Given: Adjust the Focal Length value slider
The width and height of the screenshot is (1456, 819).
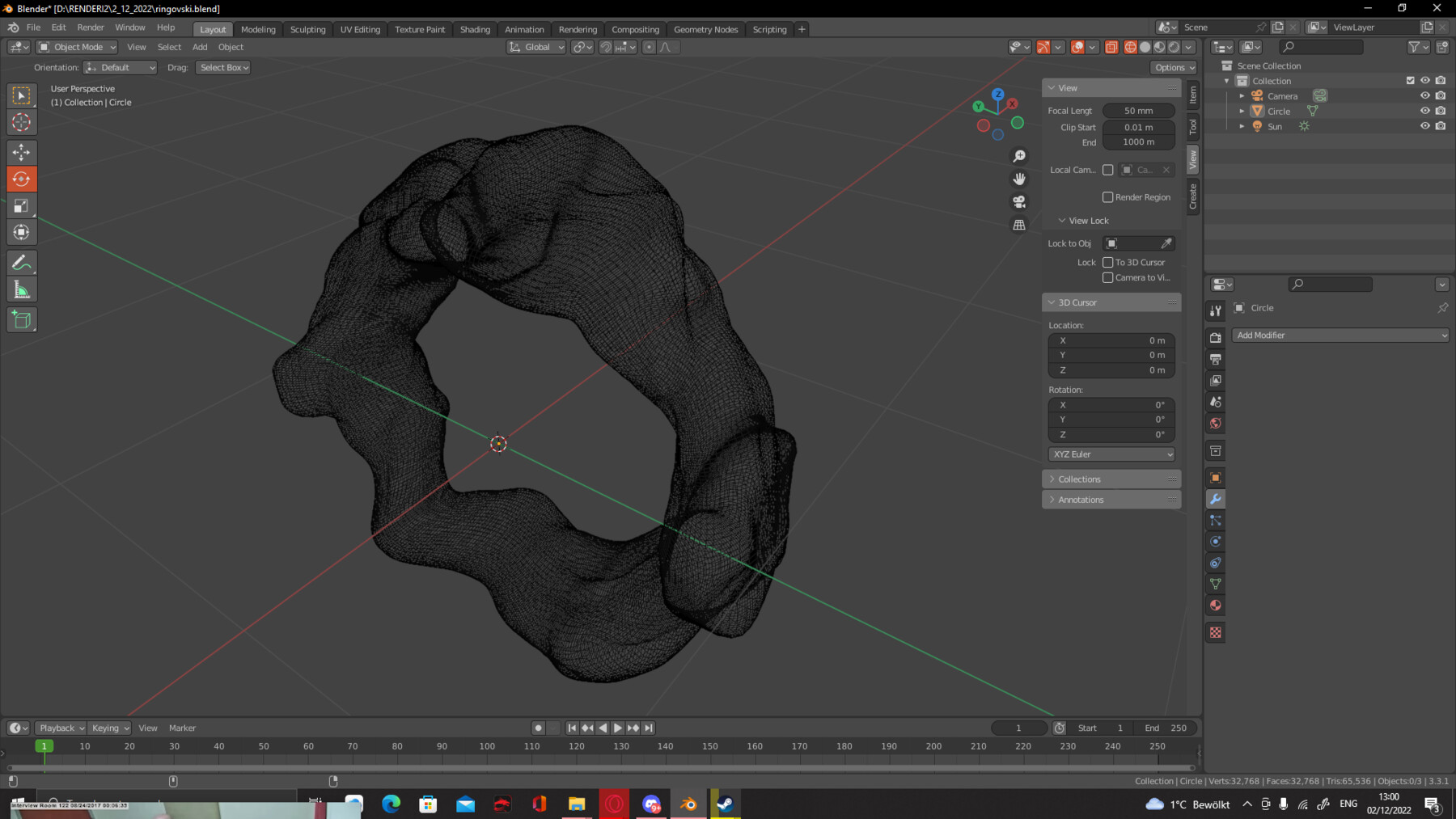Looking at the screenshot, I should click(x=1138, y=110).
